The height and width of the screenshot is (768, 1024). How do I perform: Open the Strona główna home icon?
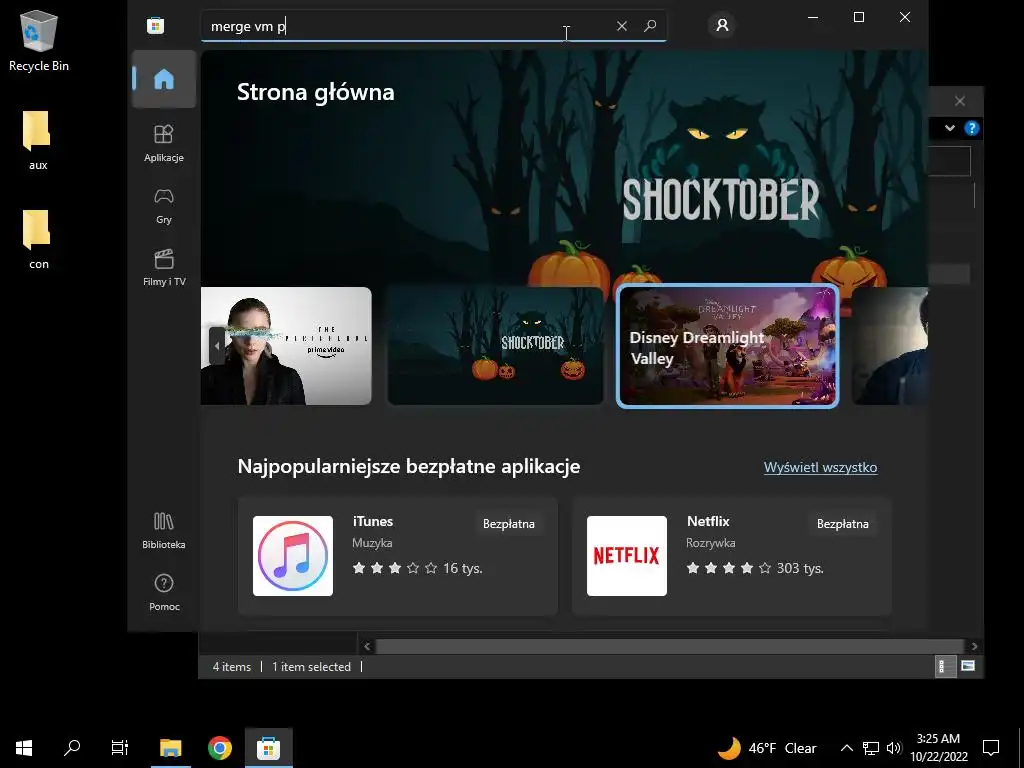click(164, 79)
